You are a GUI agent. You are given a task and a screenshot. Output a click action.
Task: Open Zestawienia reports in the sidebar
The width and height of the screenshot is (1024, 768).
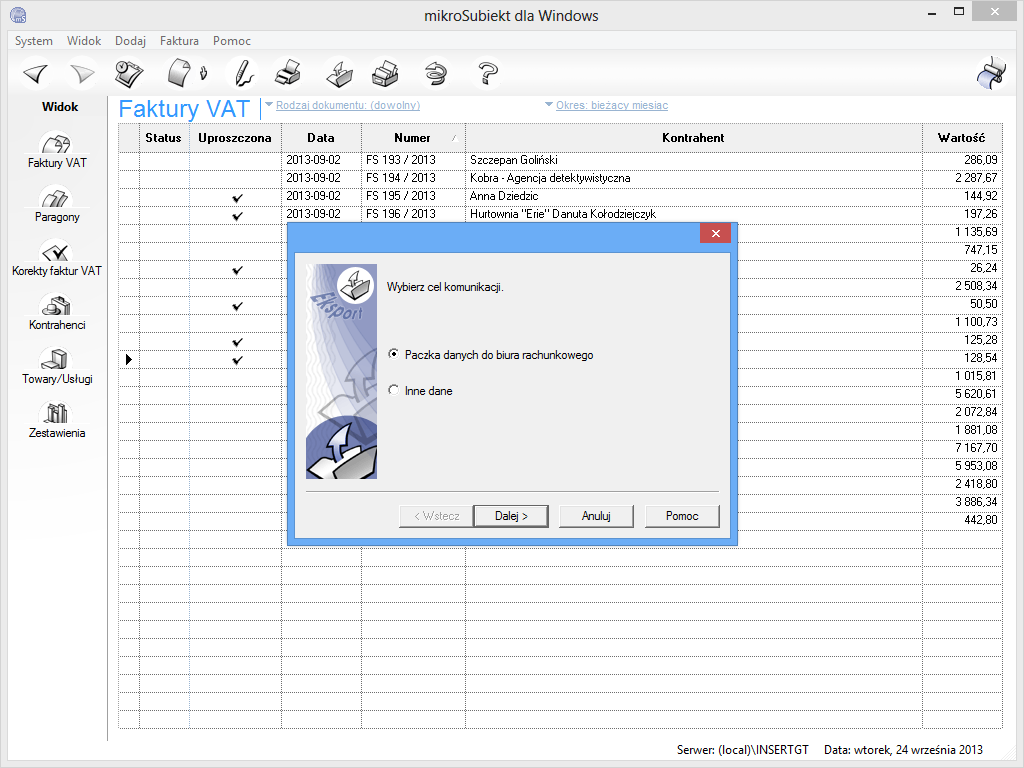[55, 420]
